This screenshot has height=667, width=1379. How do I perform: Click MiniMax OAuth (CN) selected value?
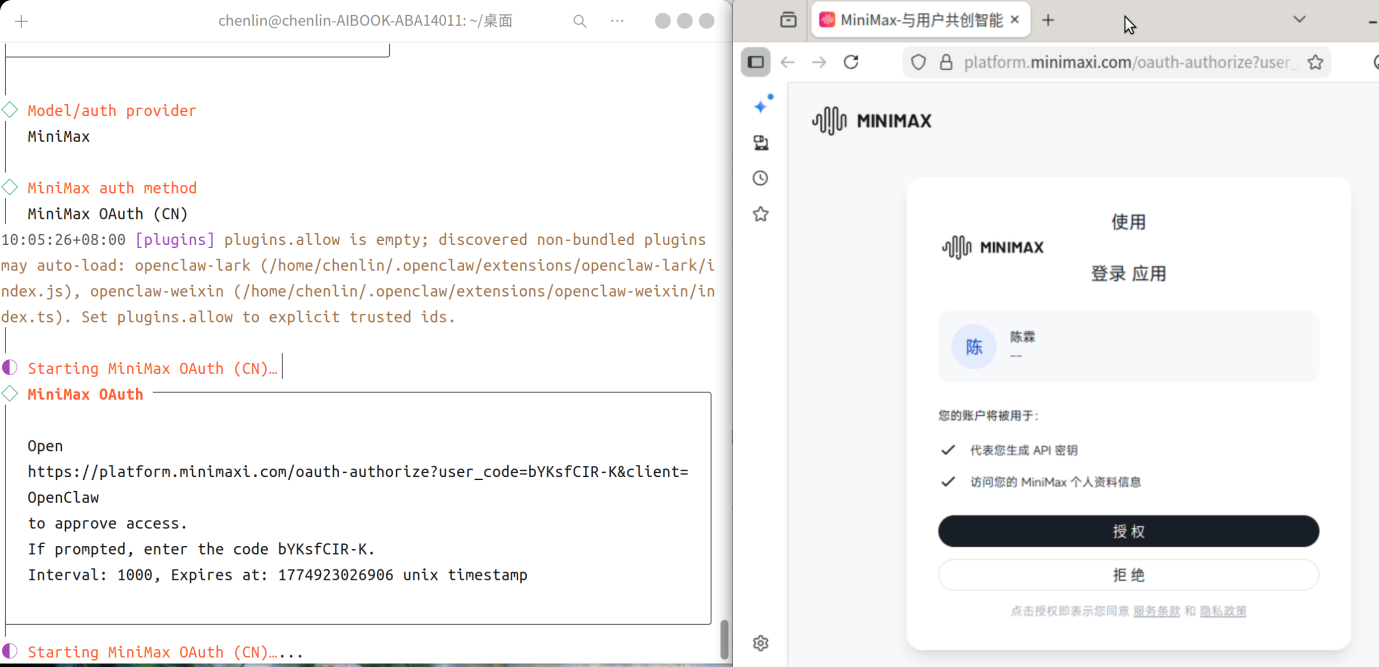pyautogui.click(x=108, y=214)
